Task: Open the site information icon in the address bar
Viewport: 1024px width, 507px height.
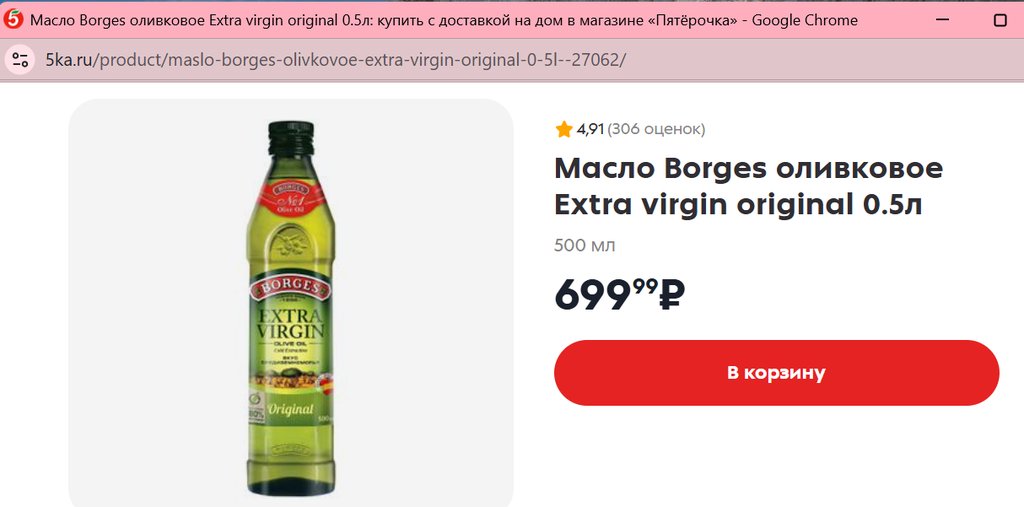Action: point(20,60)
